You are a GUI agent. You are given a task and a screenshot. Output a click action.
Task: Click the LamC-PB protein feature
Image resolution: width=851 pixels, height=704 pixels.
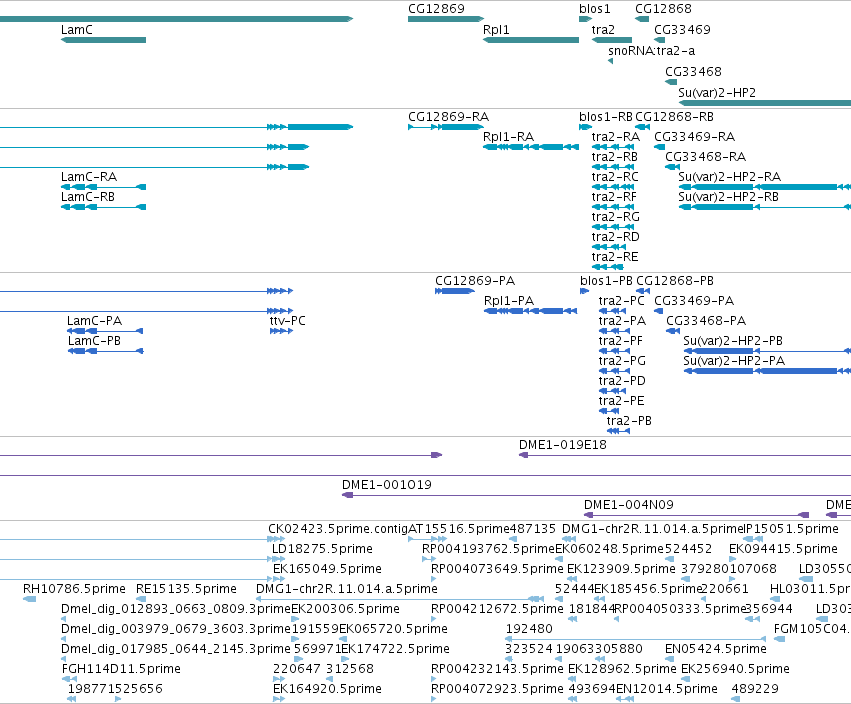[105, 351]
